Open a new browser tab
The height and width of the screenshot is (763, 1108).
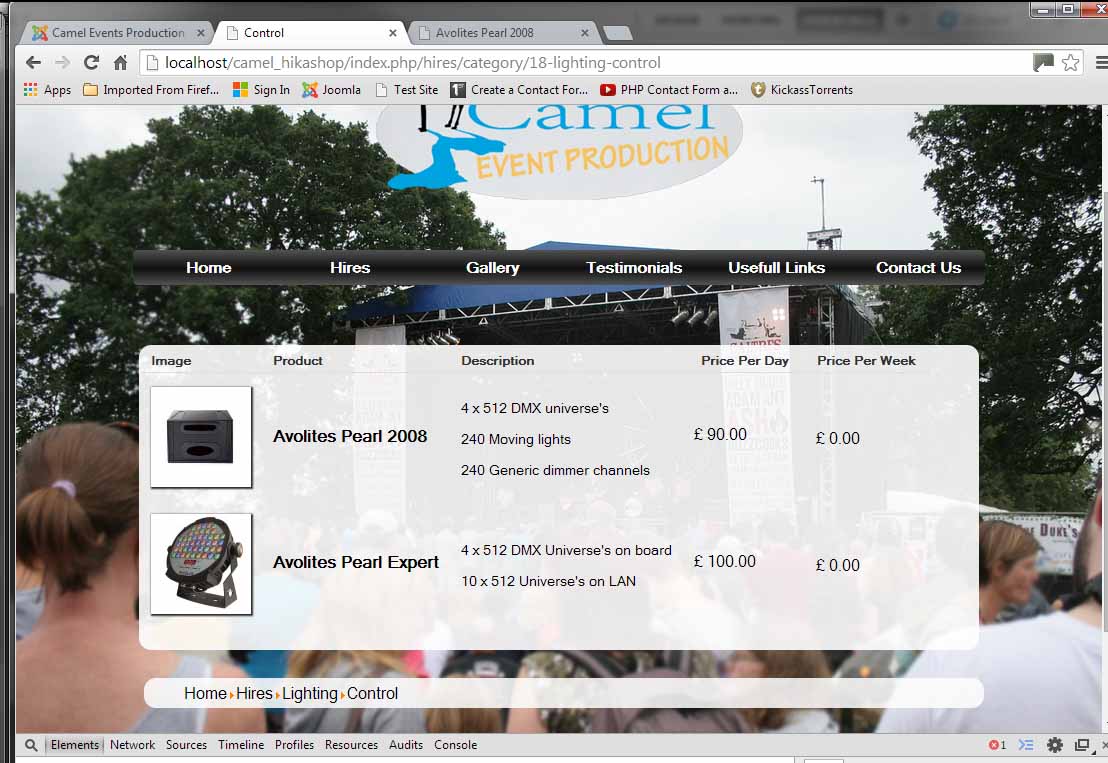[618, 33]
